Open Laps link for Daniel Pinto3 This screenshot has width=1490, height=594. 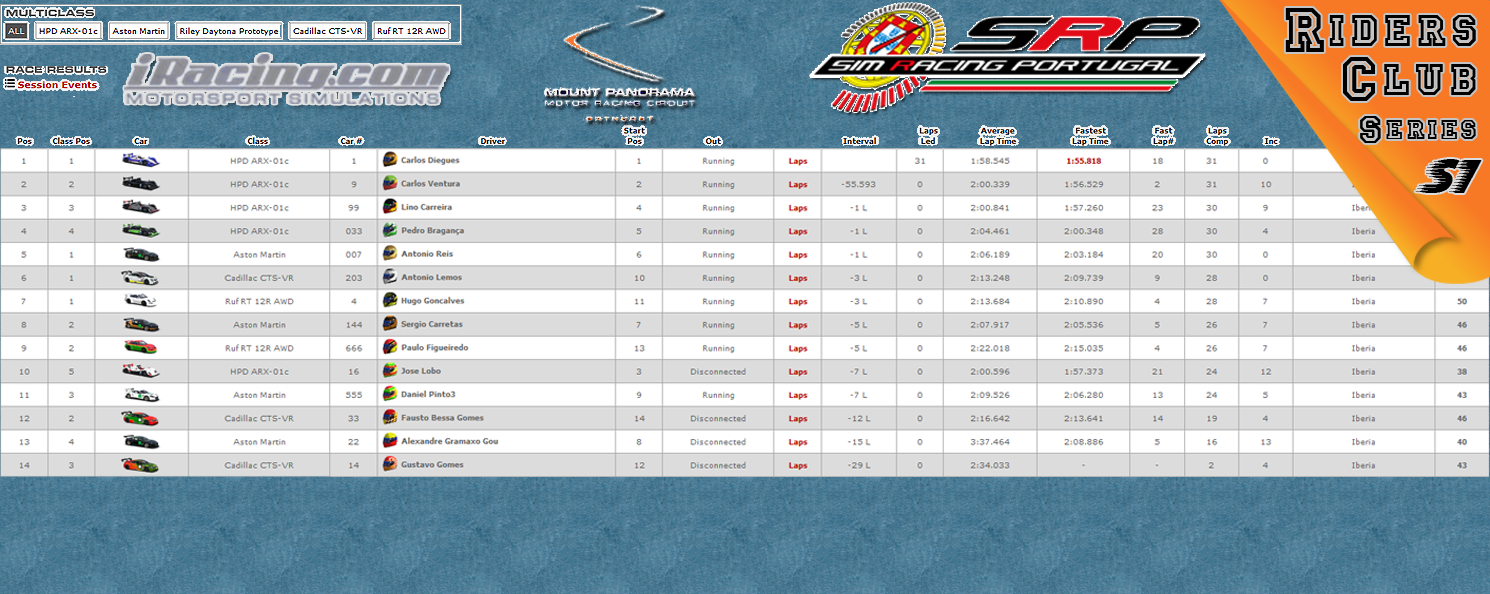click(797, 395)
